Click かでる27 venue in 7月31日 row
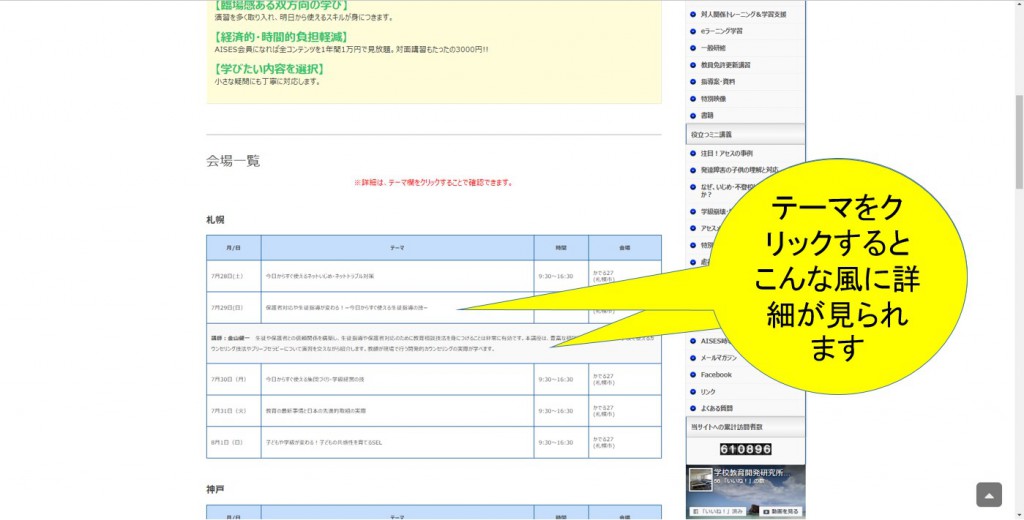 point(603,411)
